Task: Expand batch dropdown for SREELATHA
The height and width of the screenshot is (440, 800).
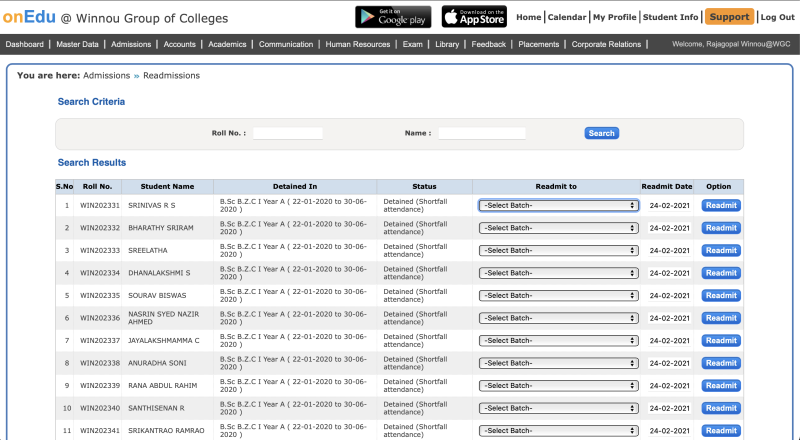Action: [x=558, y=250]
